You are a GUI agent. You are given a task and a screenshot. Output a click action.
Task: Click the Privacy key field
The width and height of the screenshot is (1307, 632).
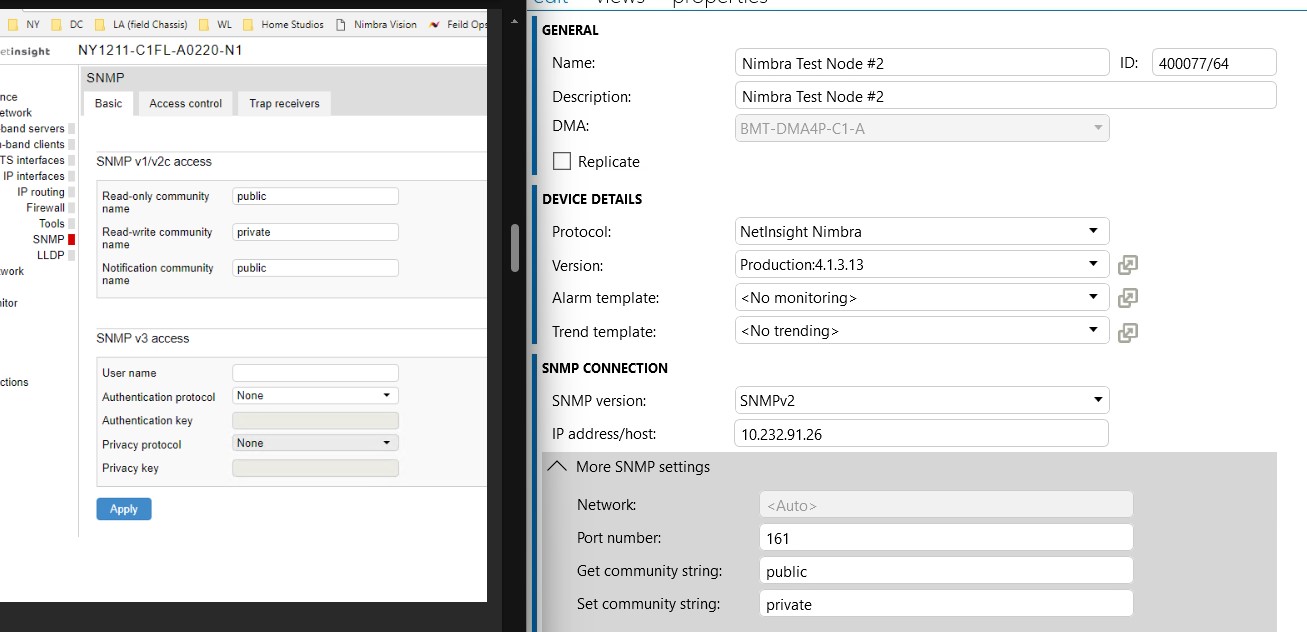tap(315, 467)
